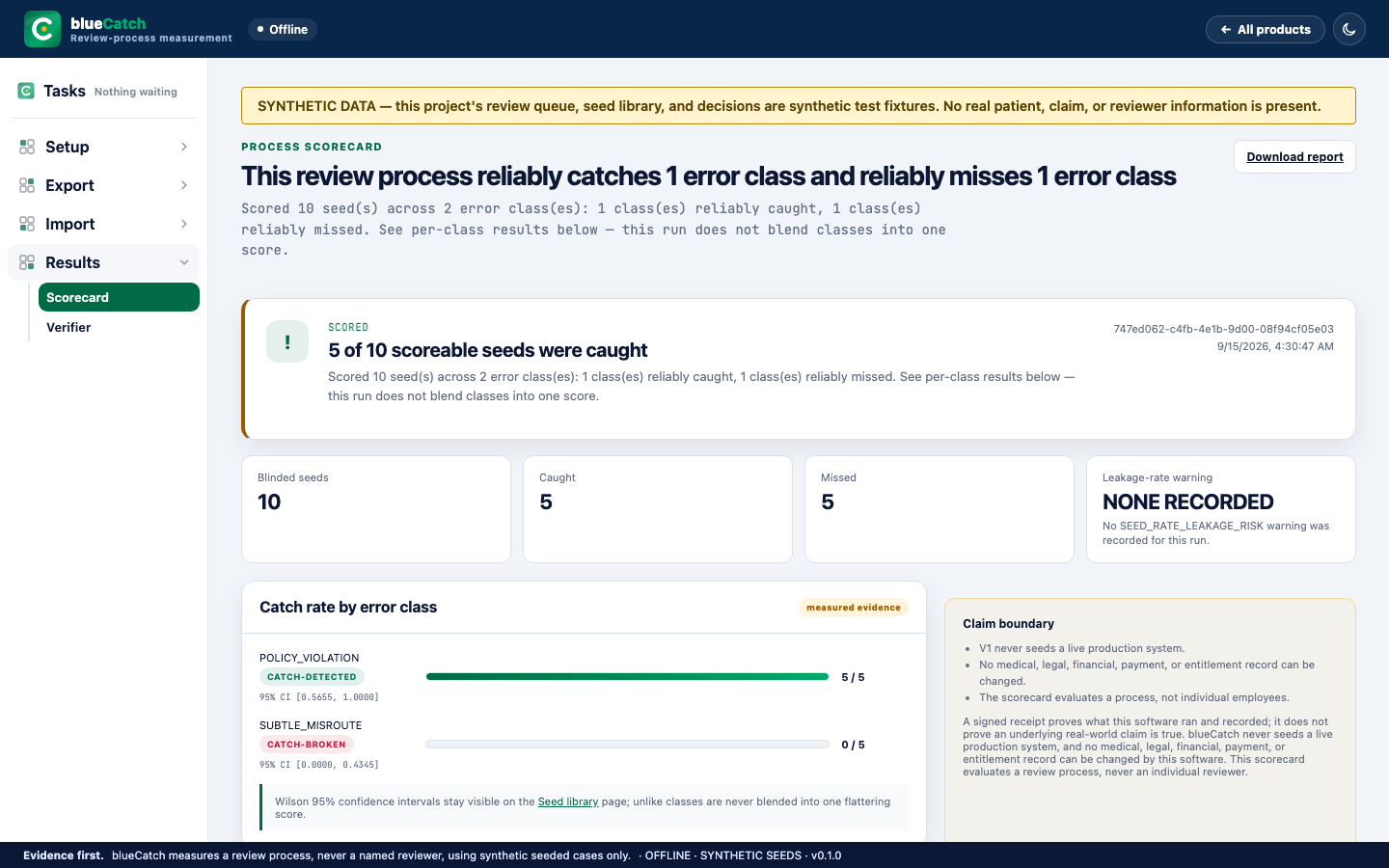Click the NONE RECORDED leakage warning value

click(1188, 502)
